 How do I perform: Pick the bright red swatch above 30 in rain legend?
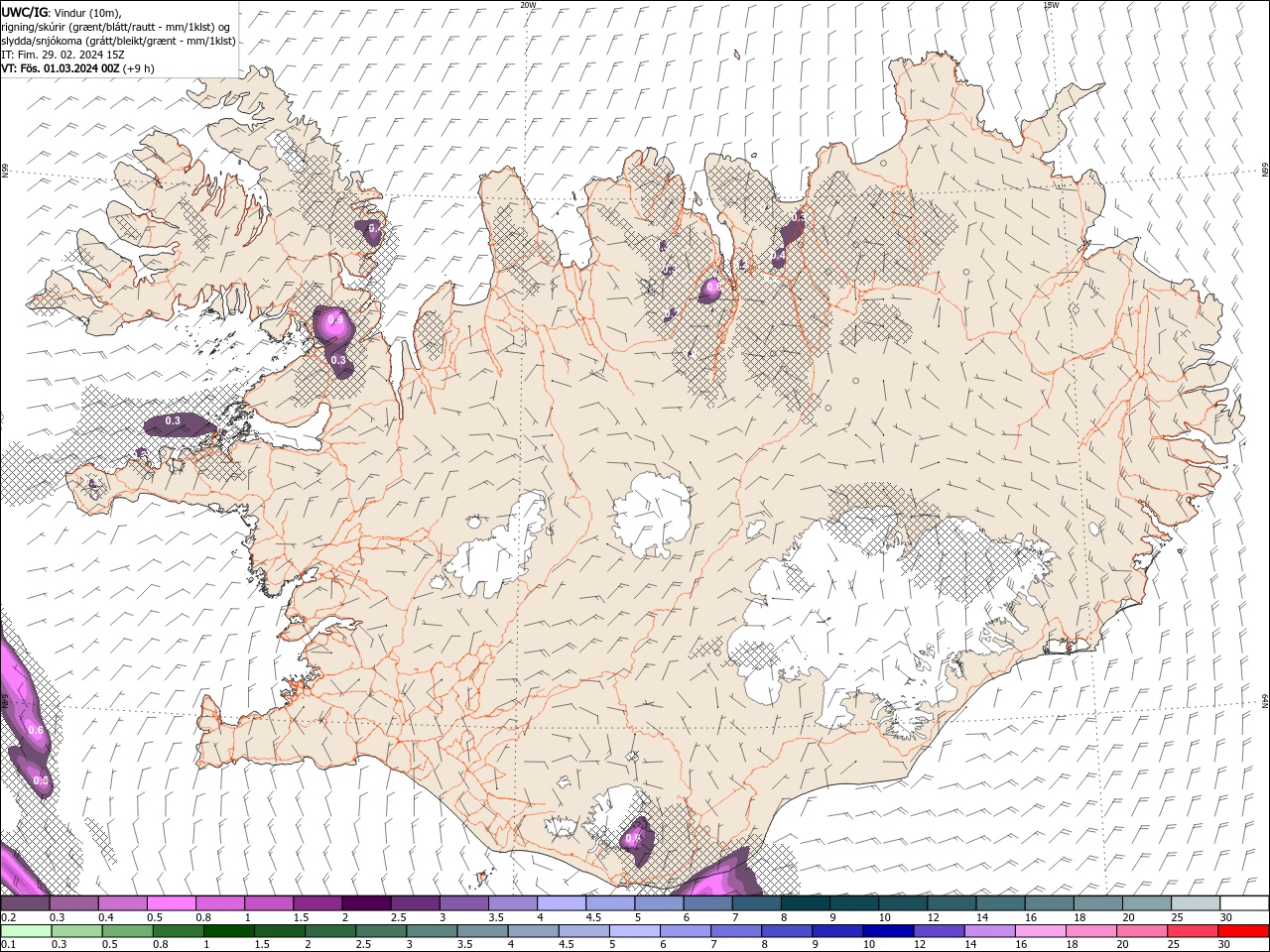coord(1244,931)
